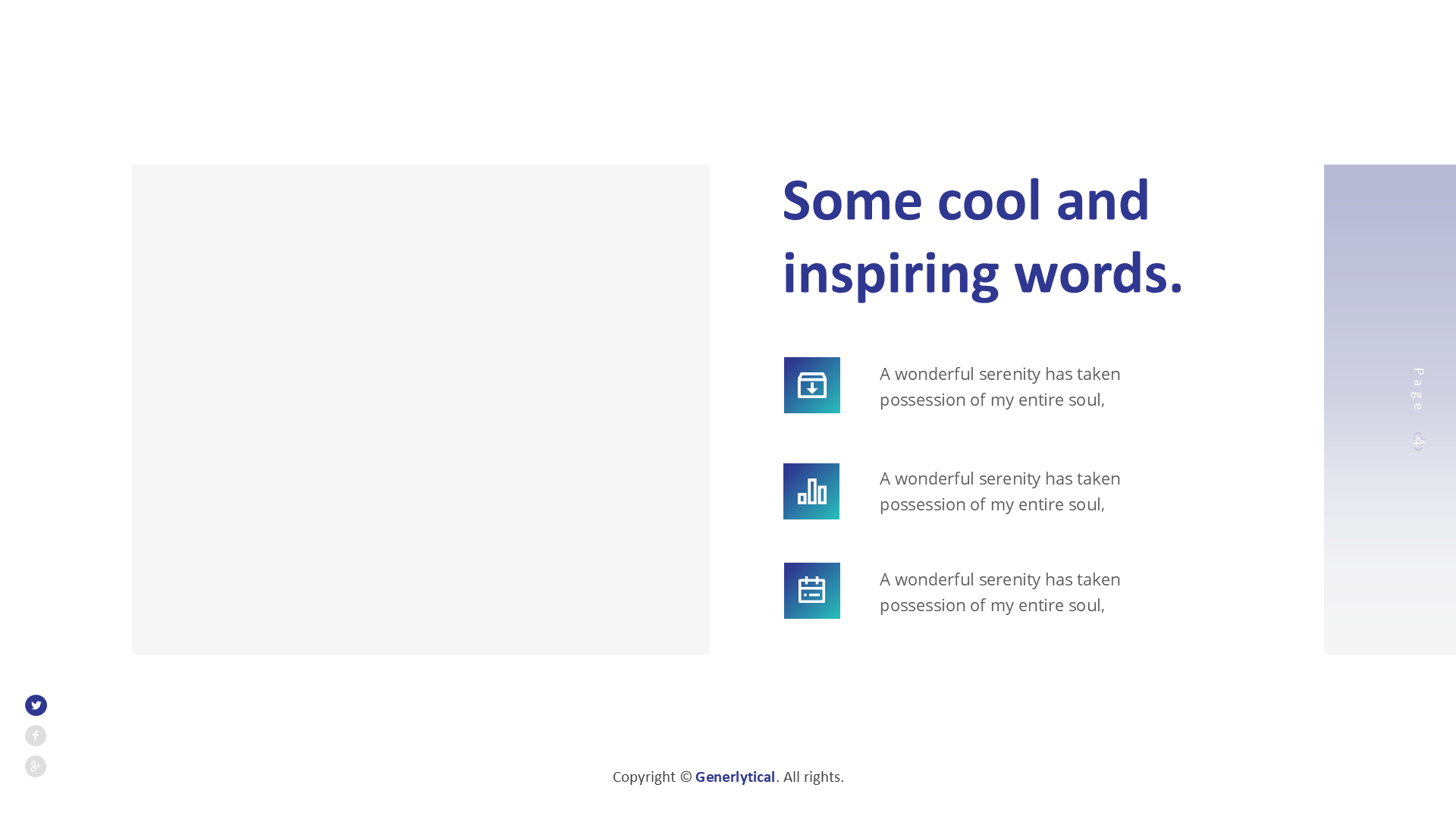Image resolution: width=1456 pixels, height=819 pixels.
Task: Click the word 'inspiring' in the heading
Action: [x=890, y=275]
